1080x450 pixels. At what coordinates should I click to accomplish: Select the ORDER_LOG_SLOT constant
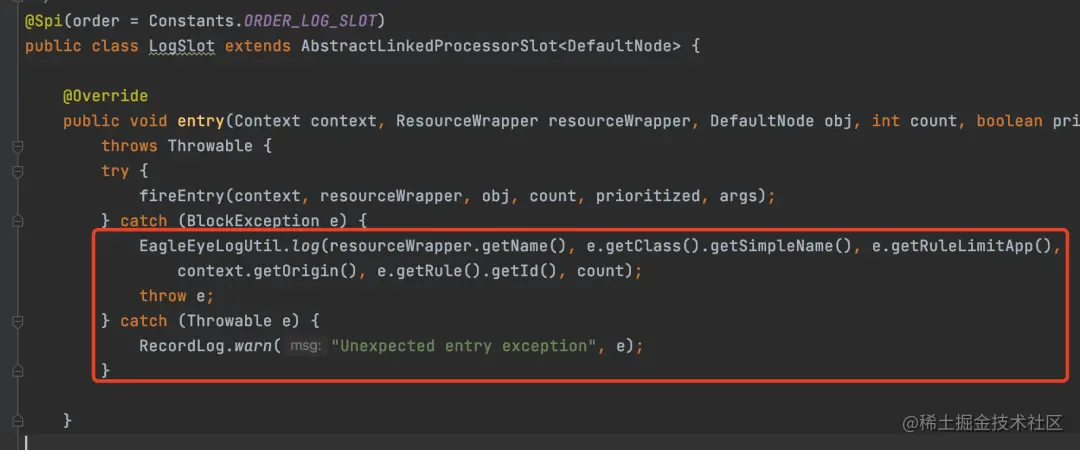(309, 21)
